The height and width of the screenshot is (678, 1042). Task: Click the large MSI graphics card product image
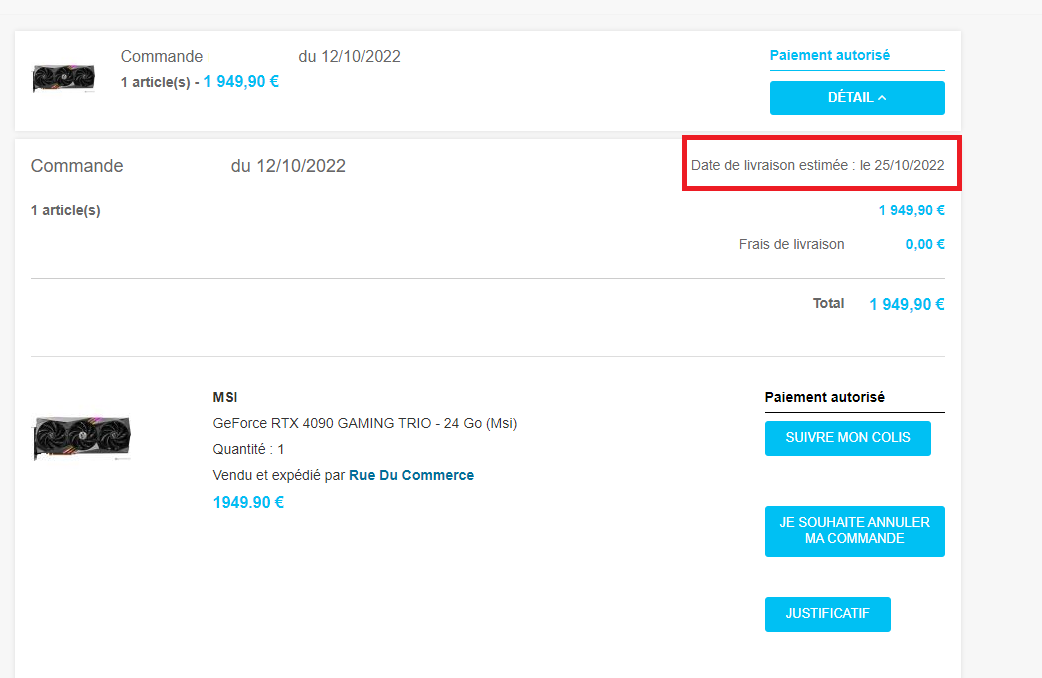pos(82,437)
